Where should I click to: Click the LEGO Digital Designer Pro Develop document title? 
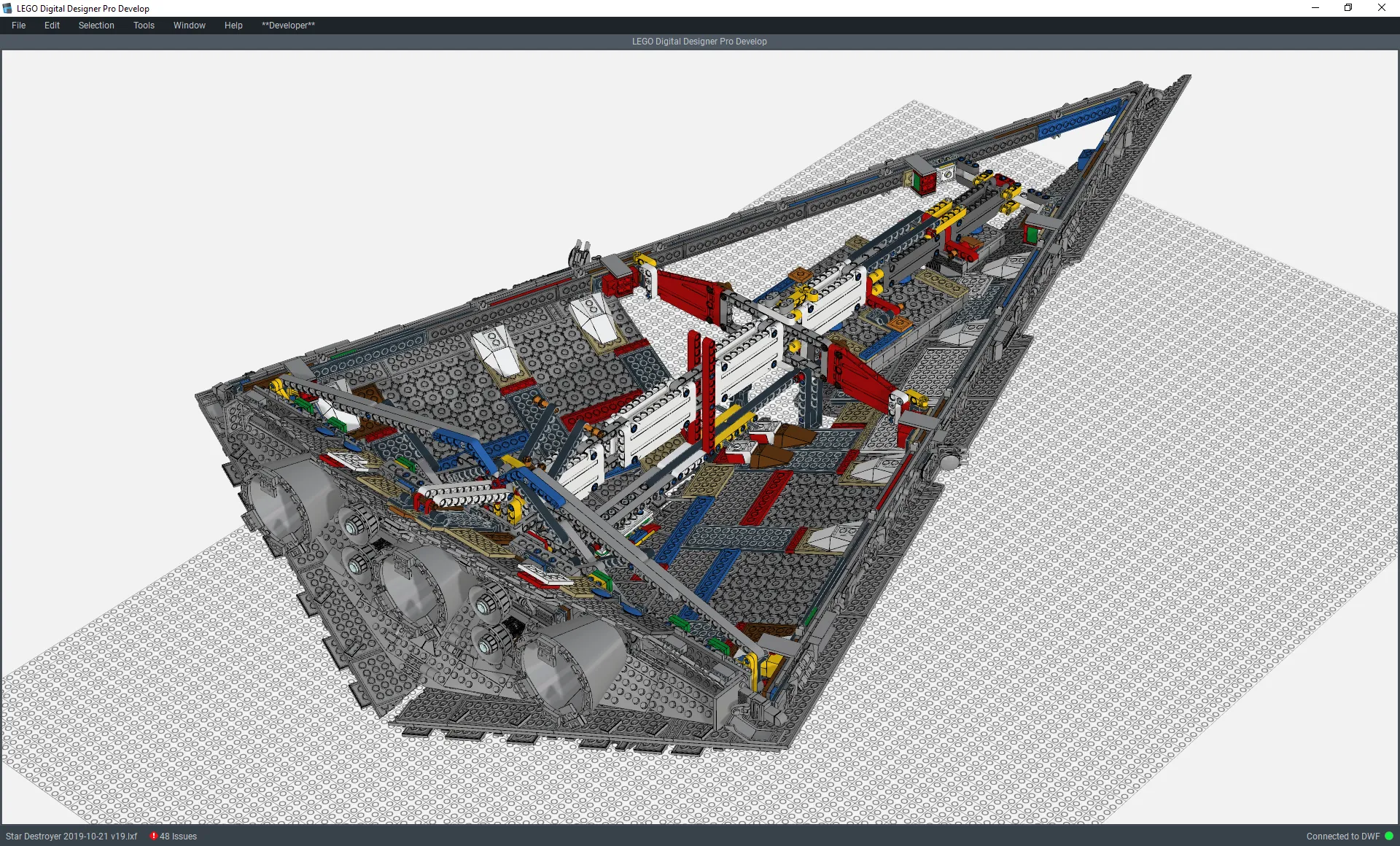coord(699,42)
